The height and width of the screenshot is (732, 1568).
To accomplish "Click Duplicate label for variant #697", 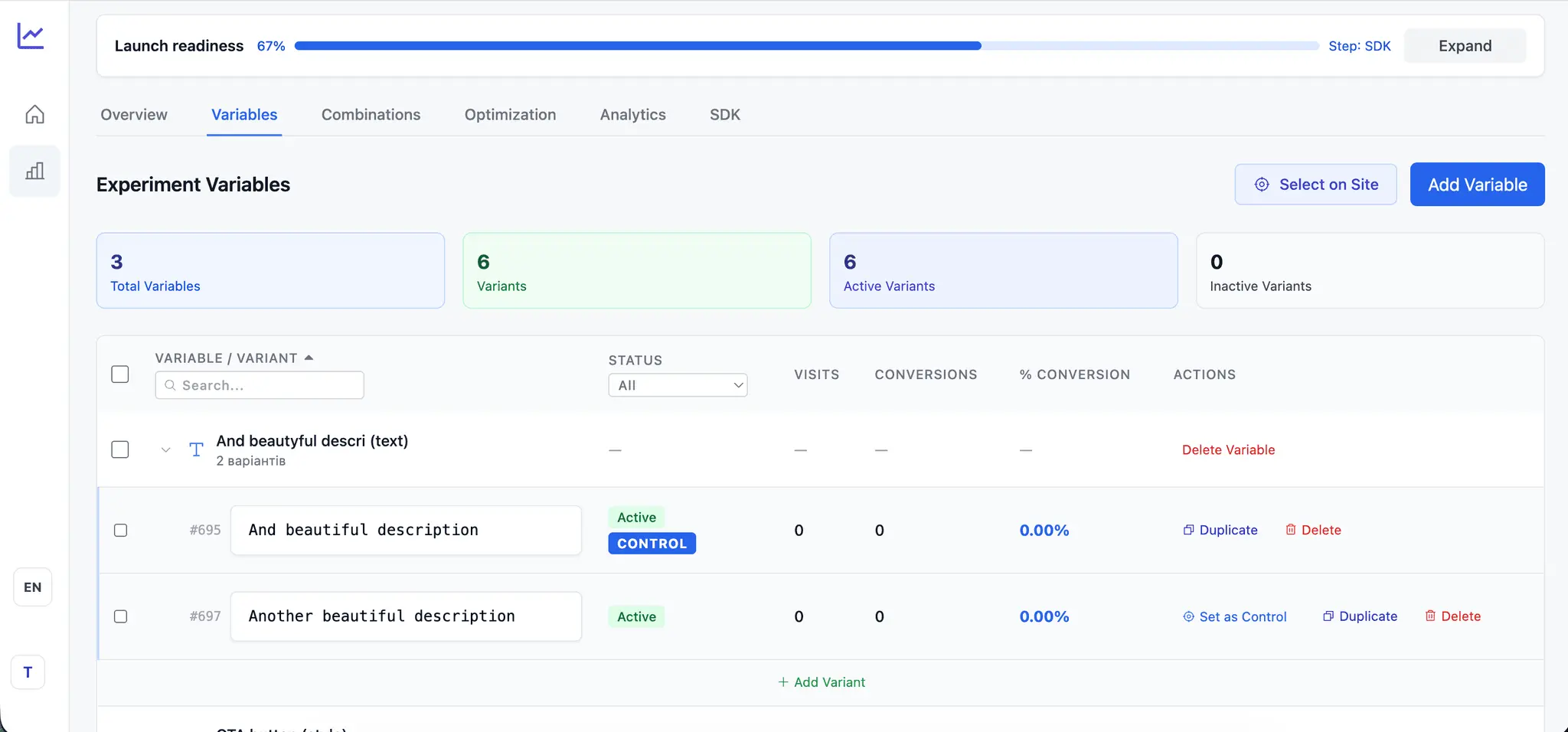I will [x=1367, y=616].
